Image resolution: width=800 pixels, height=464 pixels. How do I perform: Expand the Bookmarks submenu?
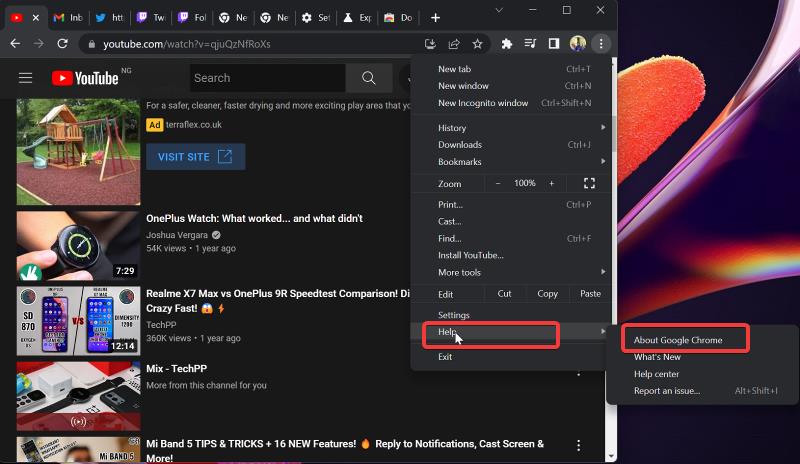[520, 162]
